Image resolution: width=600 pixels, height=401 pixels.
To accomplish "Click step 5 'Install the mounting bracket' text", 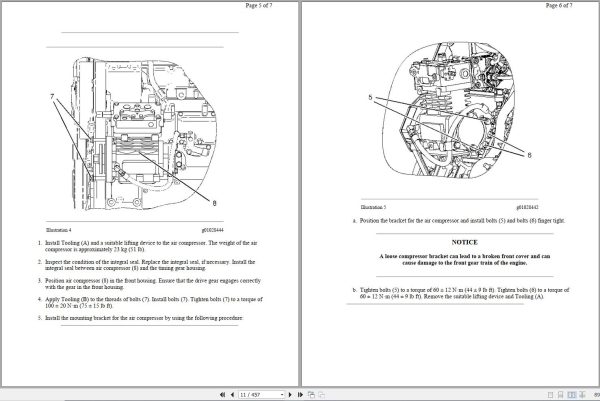I will (144, 318).
